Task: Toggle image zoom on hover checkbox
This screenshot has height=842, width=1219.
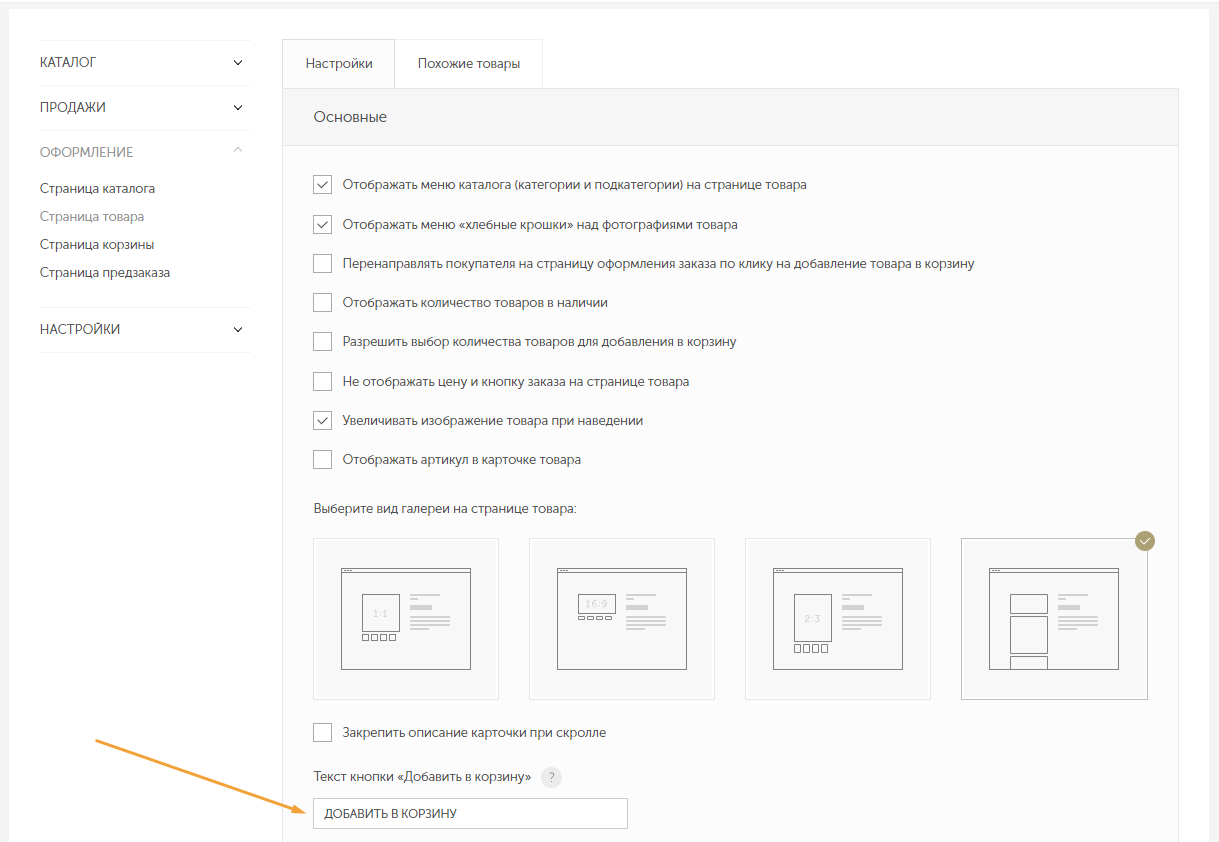Action: click(x=322, y=421)
